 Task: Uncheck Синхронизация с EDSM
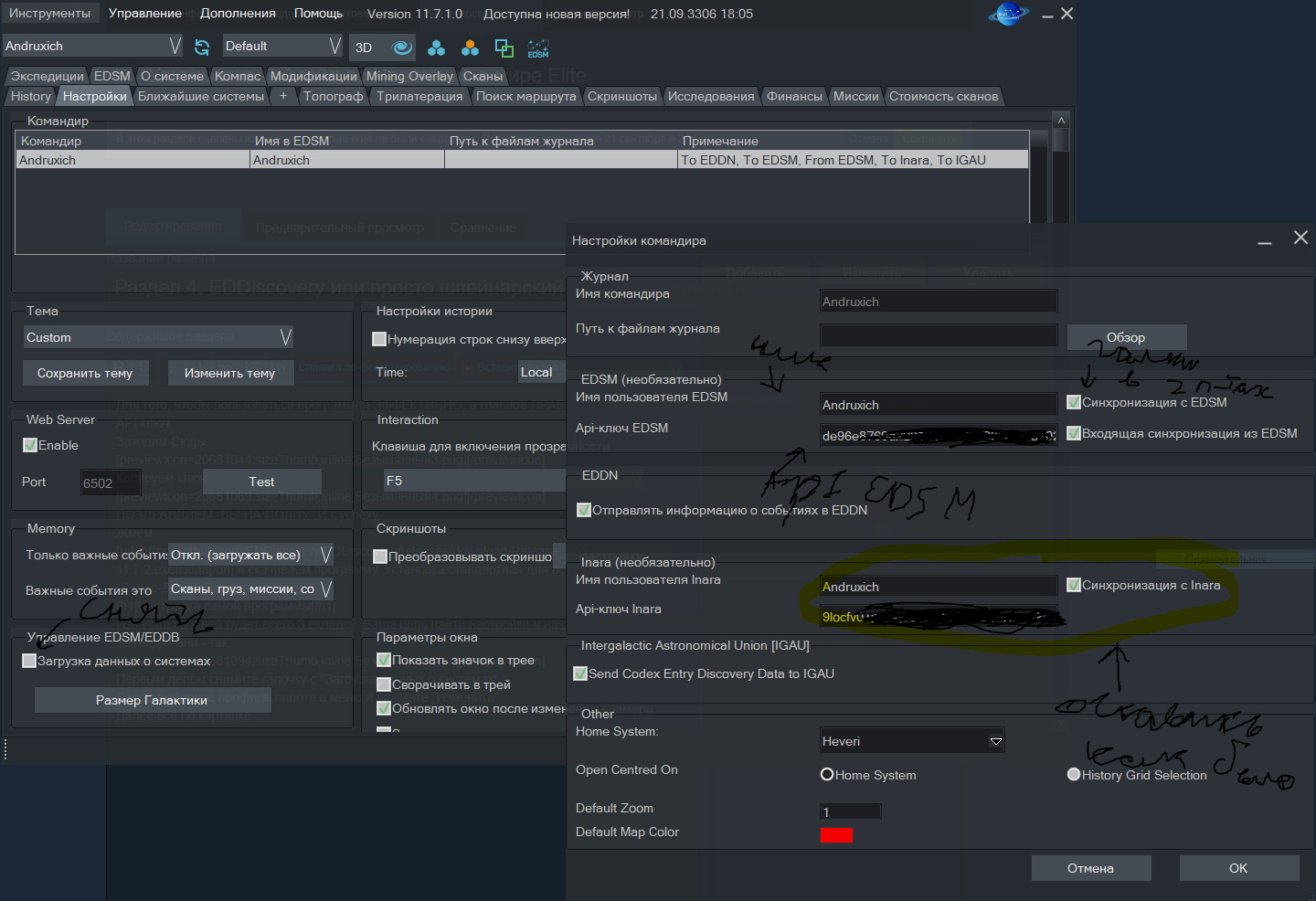coord(1074,402)
